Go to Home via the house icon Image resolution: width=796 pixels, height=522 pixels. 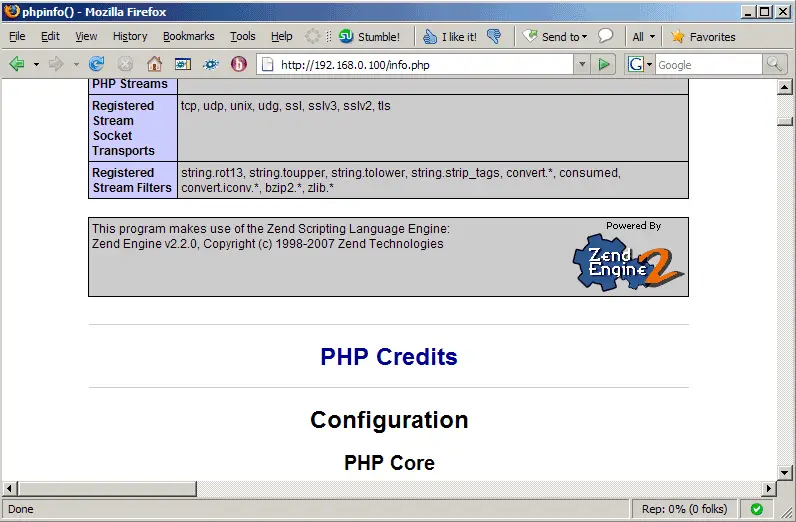pos(154,64)
